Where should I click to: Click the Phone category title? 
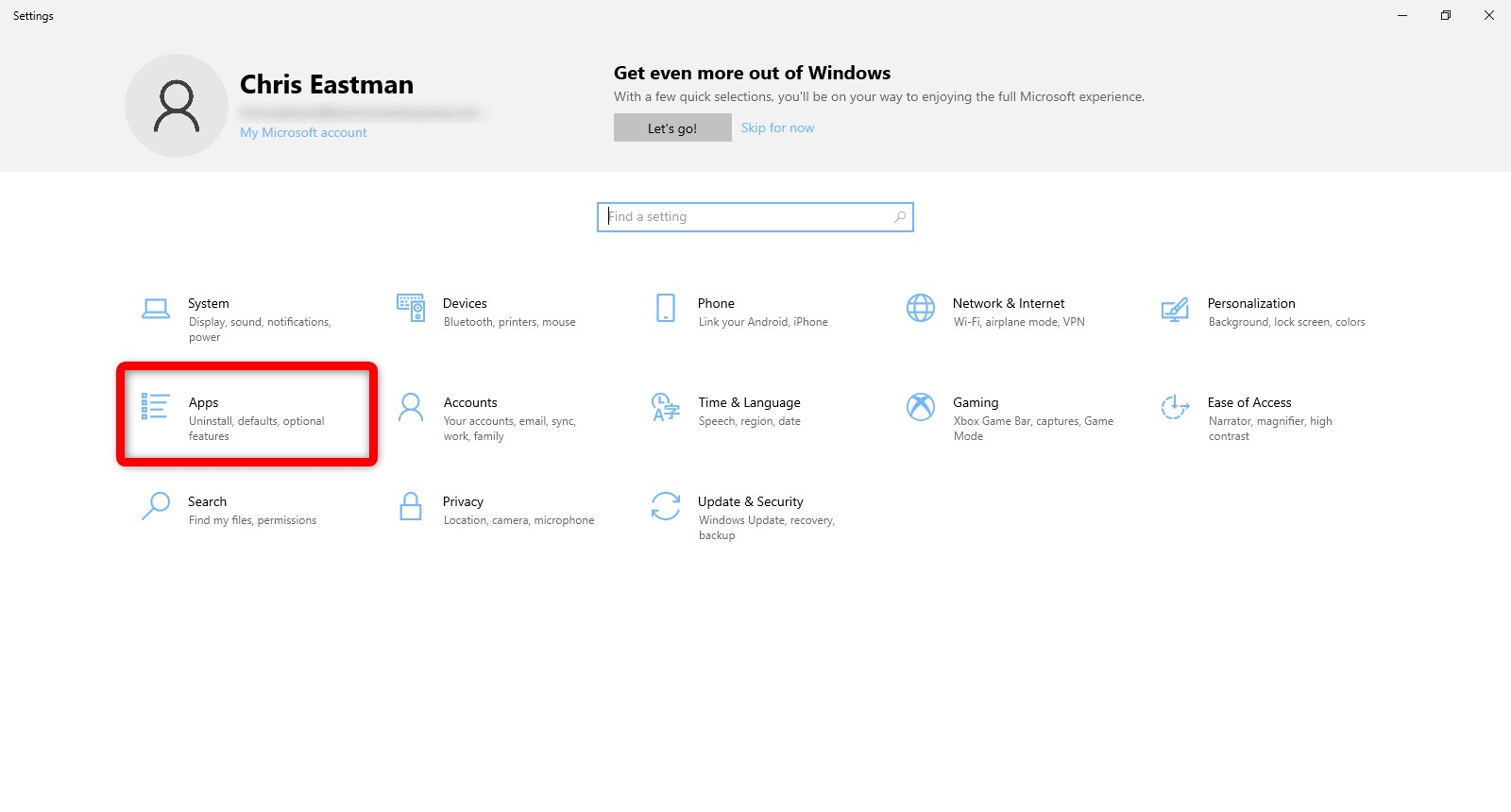click(716, 303)
